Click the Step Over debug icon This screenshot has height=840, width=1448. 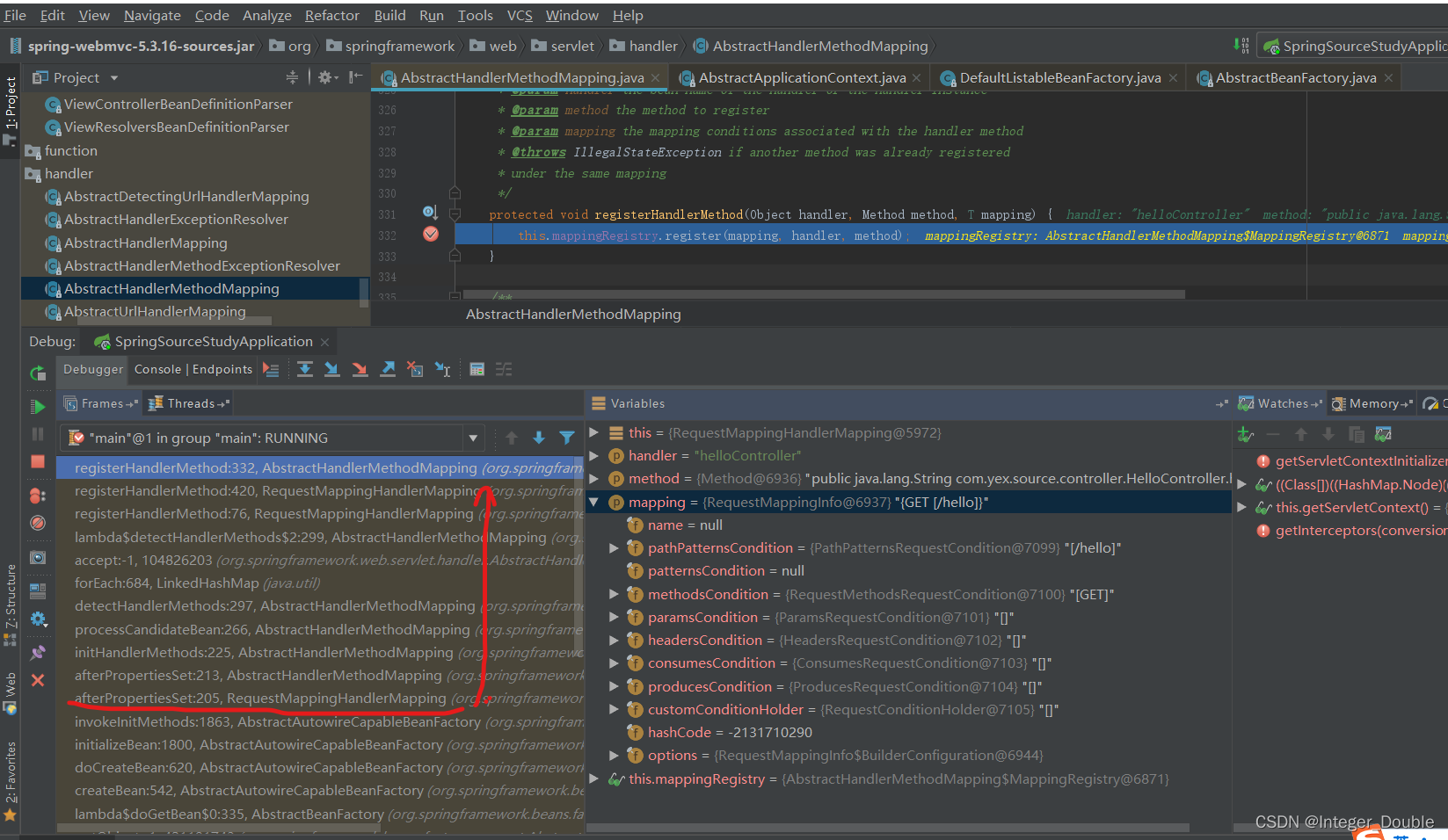click(x=305, y=370)
